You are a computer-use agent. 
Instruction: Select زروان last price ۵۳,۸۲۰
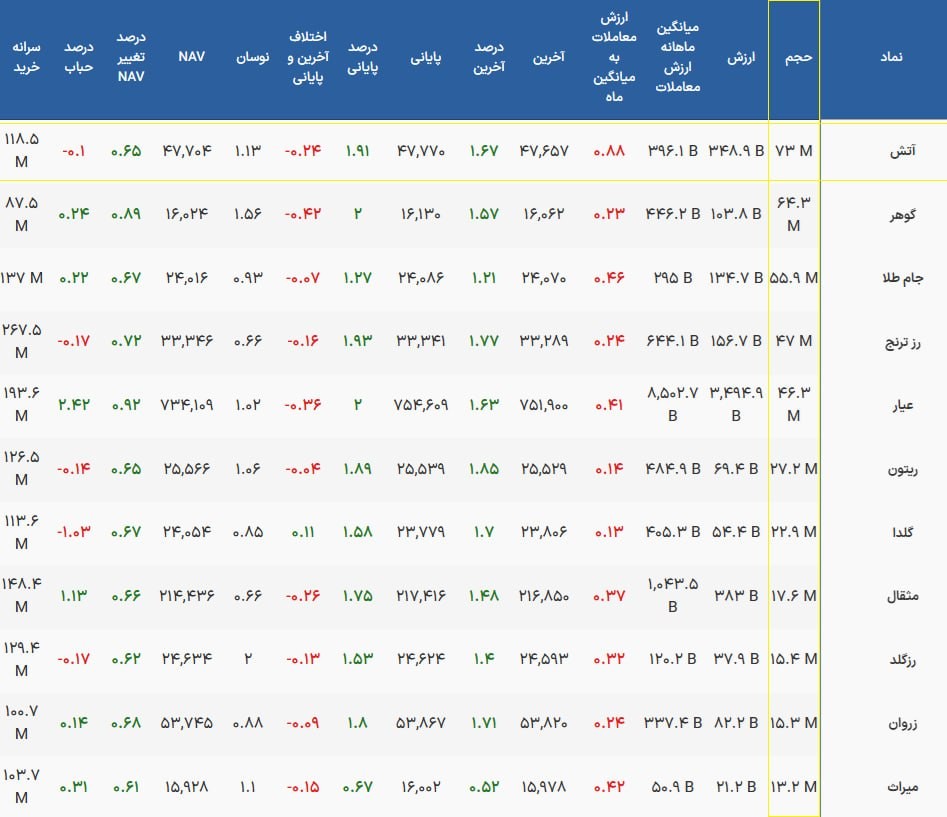coord(544,723)
